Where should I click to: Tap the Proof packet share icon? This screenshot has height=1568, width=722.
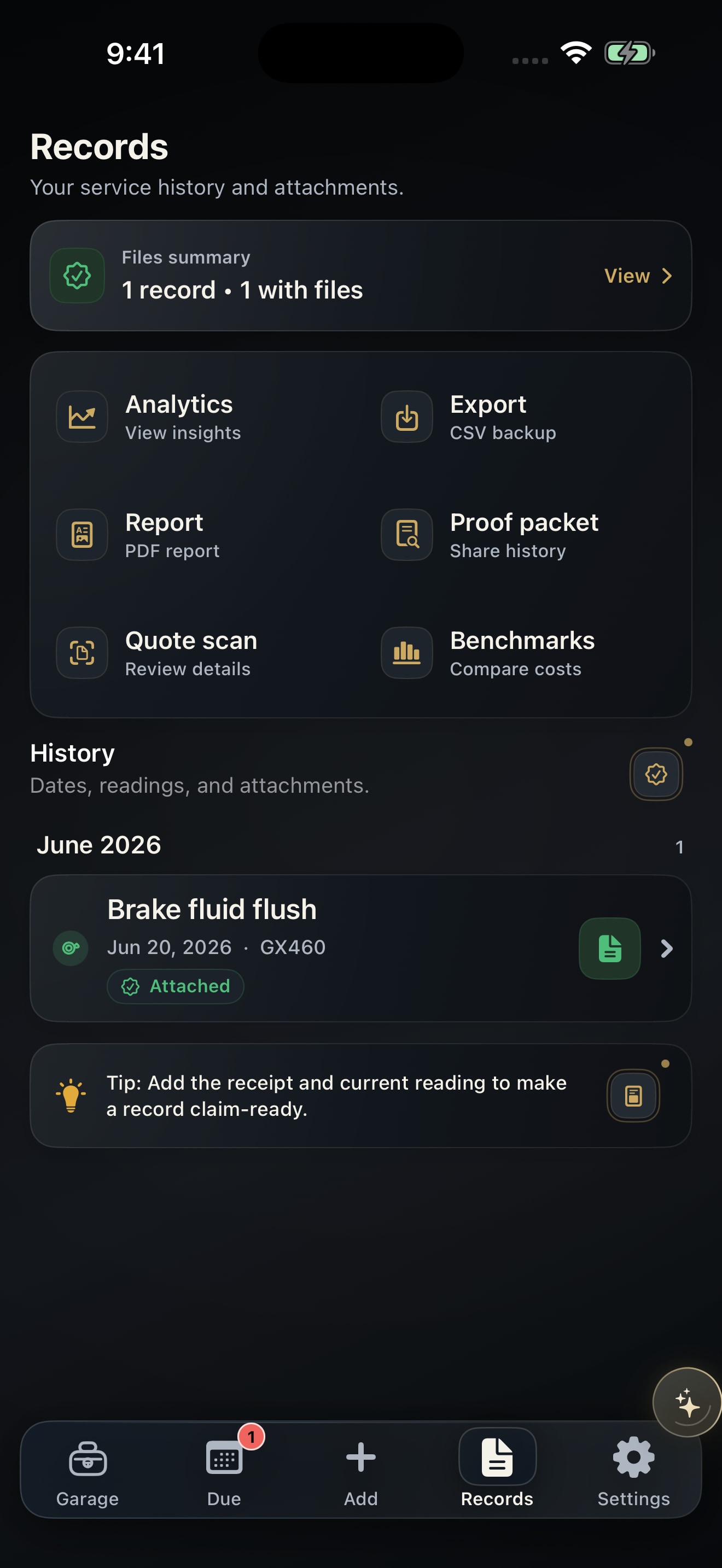[x=406, y=535]
